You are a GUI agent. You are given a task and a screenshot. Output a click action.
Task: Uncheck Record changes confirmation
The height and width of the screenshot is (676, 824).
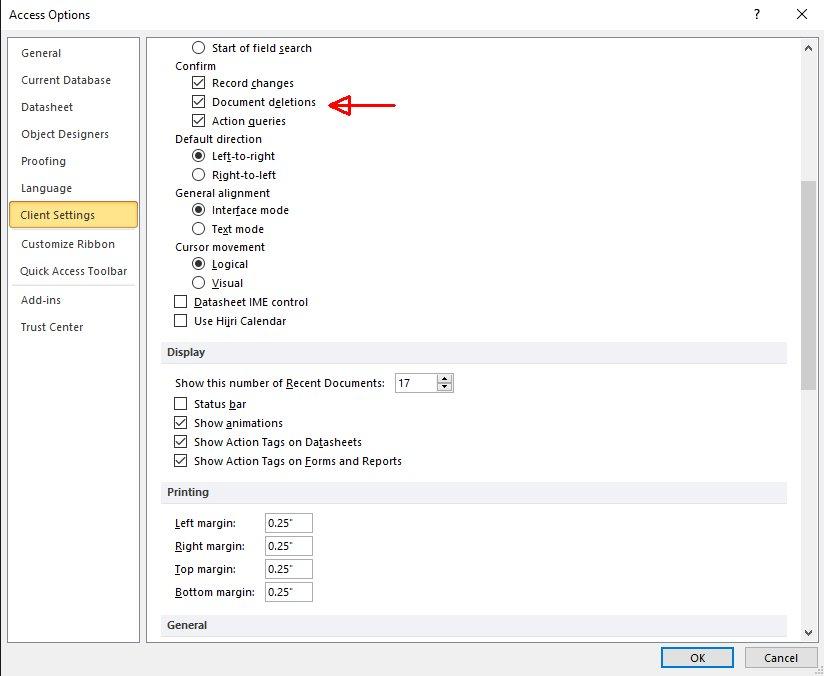tap(198, 83)
